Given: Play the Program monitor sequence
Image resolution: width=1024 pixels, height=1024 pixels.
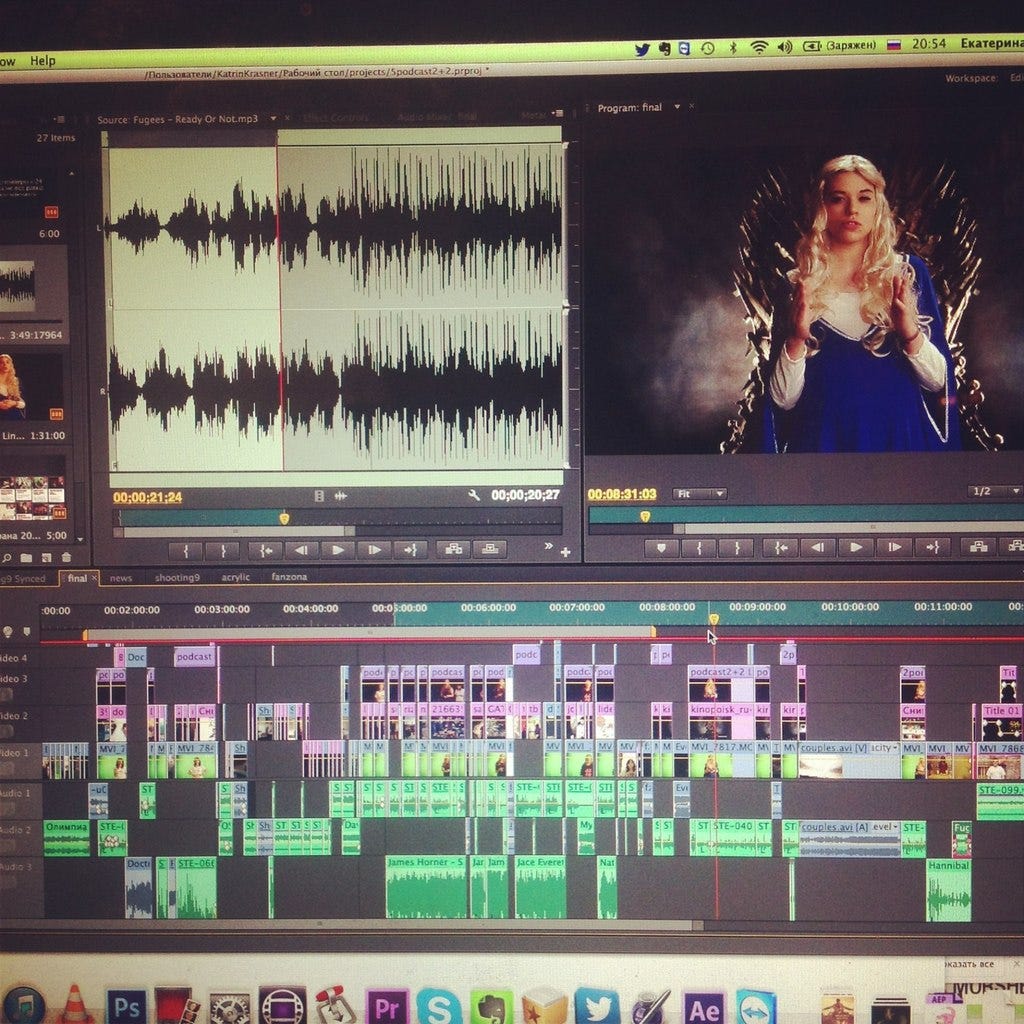Looking at the screenshot, I should click(x=855, y=547).
